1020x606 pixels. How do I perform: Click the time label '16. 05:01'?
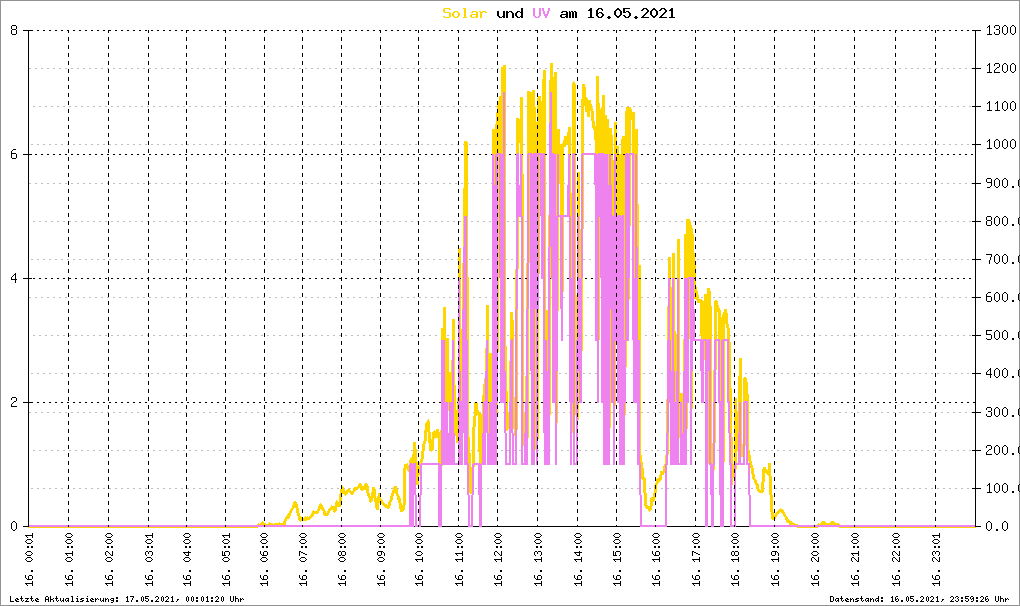point(226,560)
